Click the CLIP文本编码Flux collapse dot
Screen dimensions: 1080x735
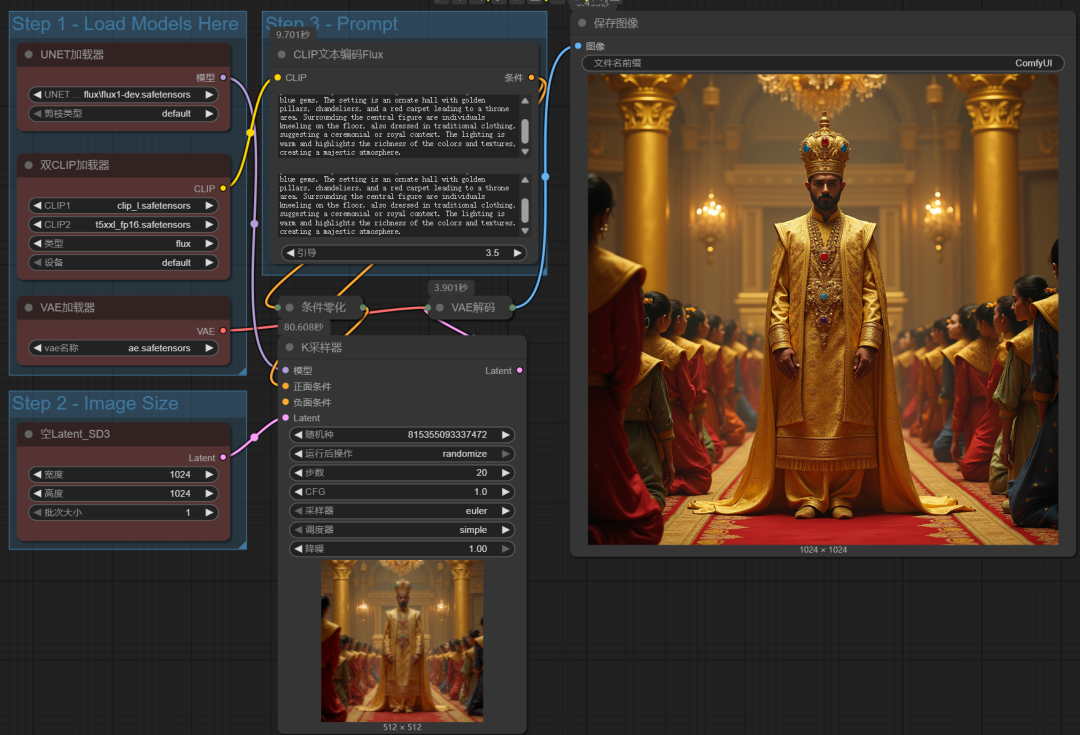(x=281, y=55)
